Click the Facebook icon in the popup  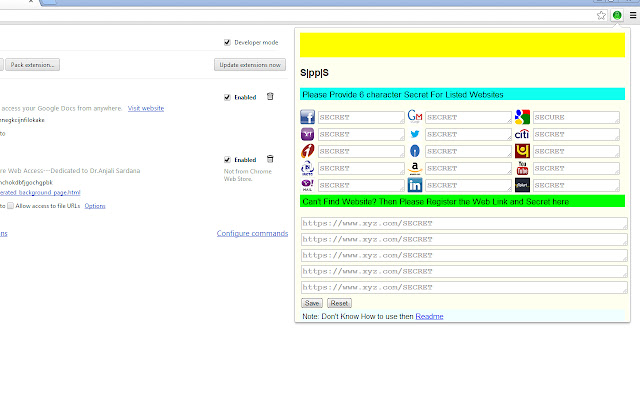pos(307,117)
